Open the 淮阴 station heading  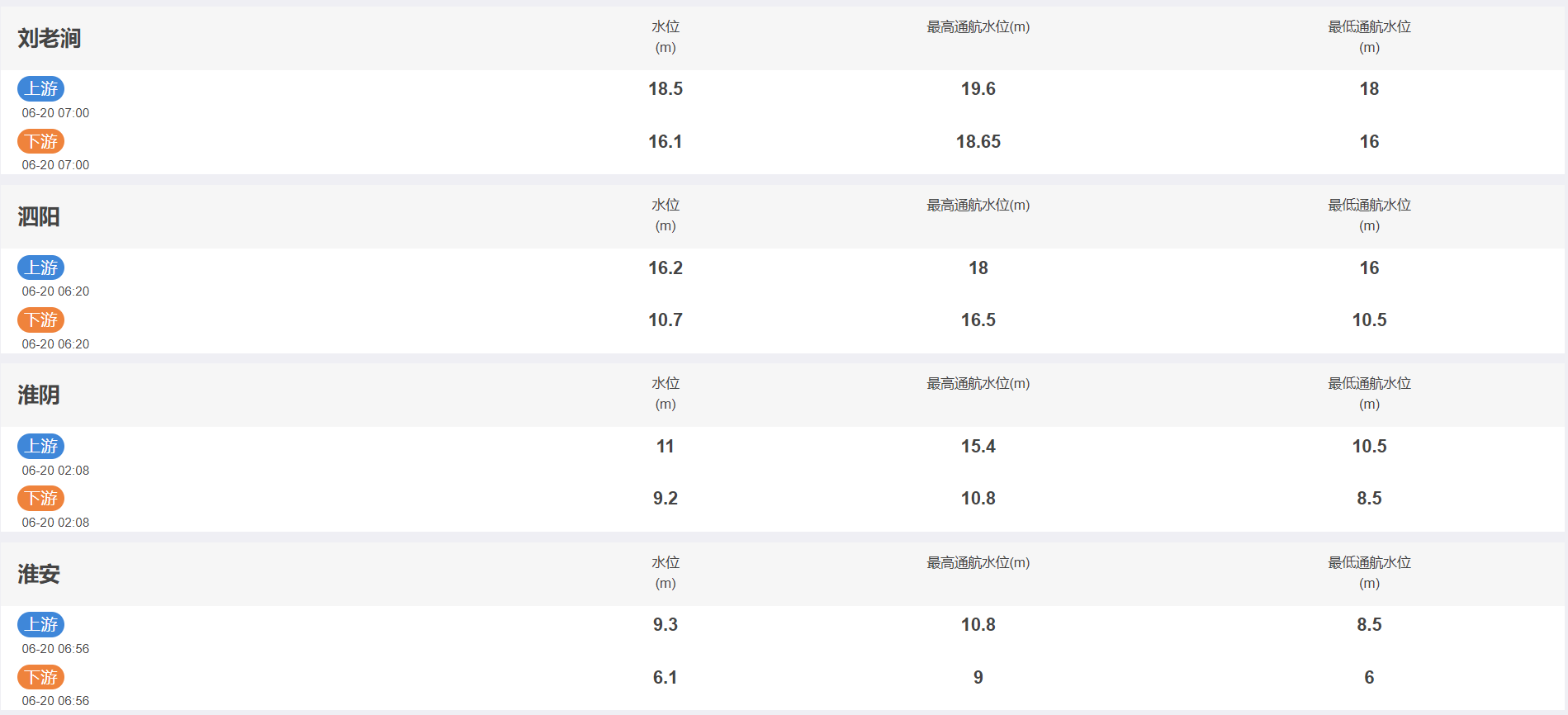[x=39, y=395]
